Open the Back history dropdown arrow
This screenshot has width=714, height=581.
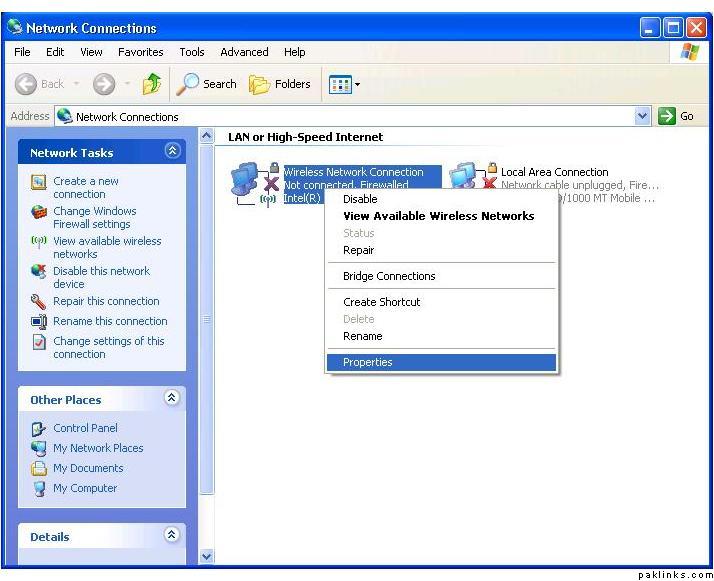(x=76, y=84)
